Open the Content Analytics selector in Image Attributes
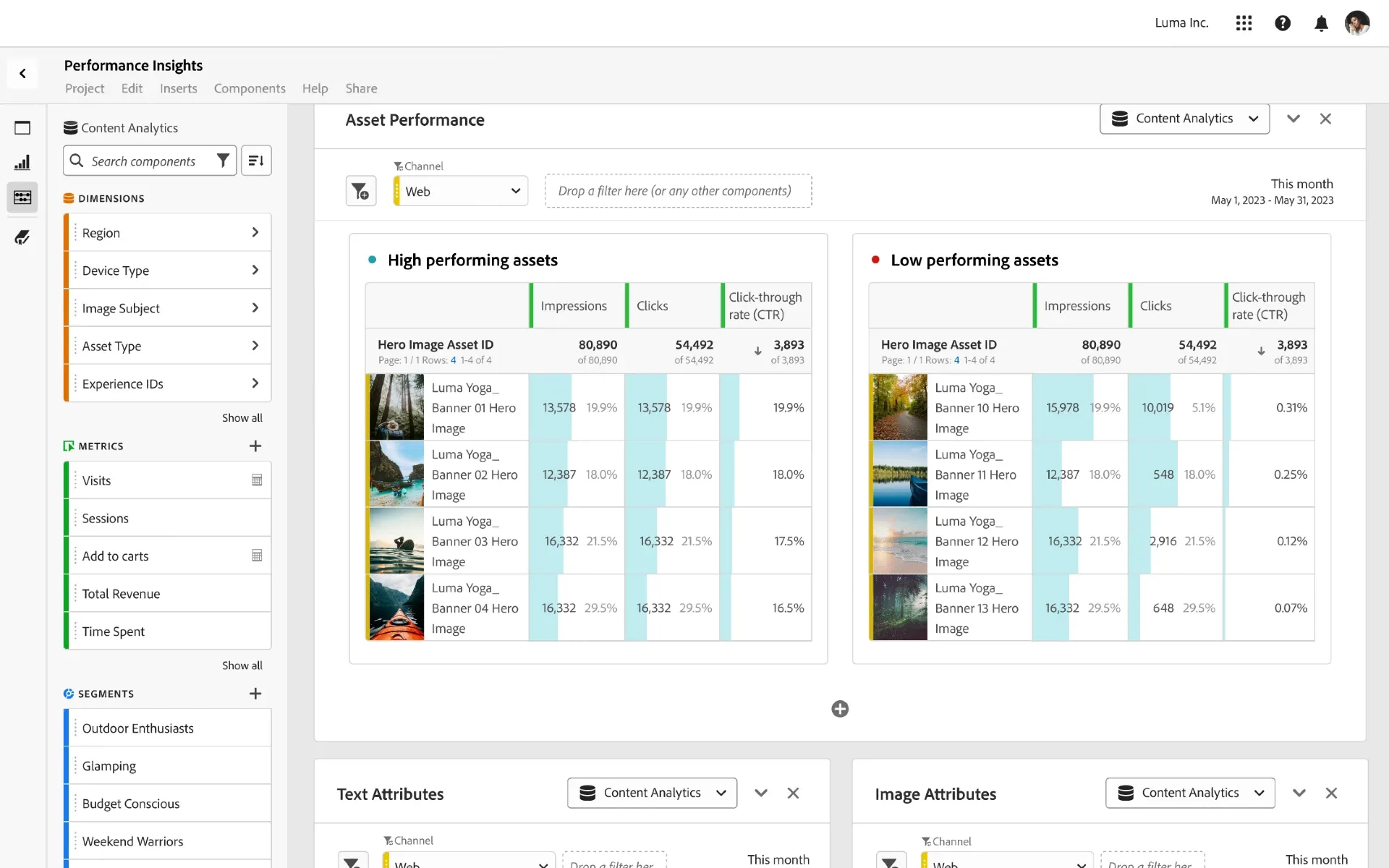Viewport: 1389px width, 868px height. tap(1190, 793)
